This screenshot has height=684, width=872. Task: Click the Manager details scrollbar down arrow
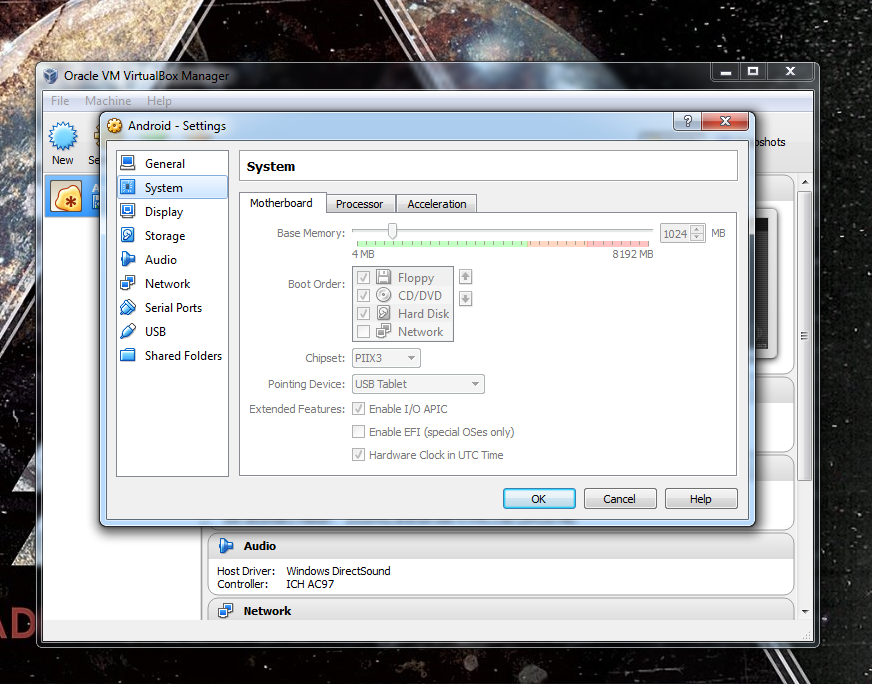pos(805,612)
